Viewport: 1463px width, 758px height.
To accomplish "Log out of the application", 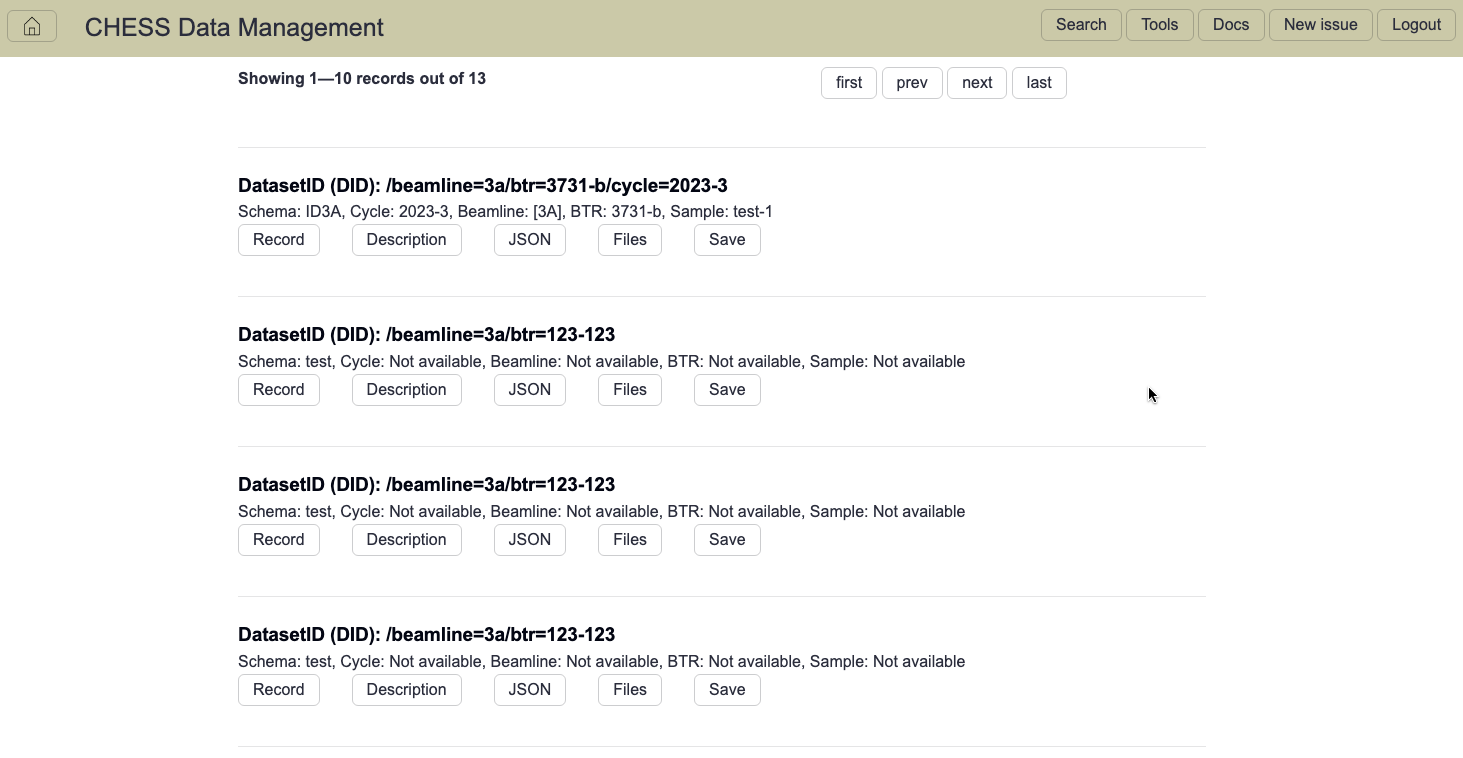I will point(1417,25).
